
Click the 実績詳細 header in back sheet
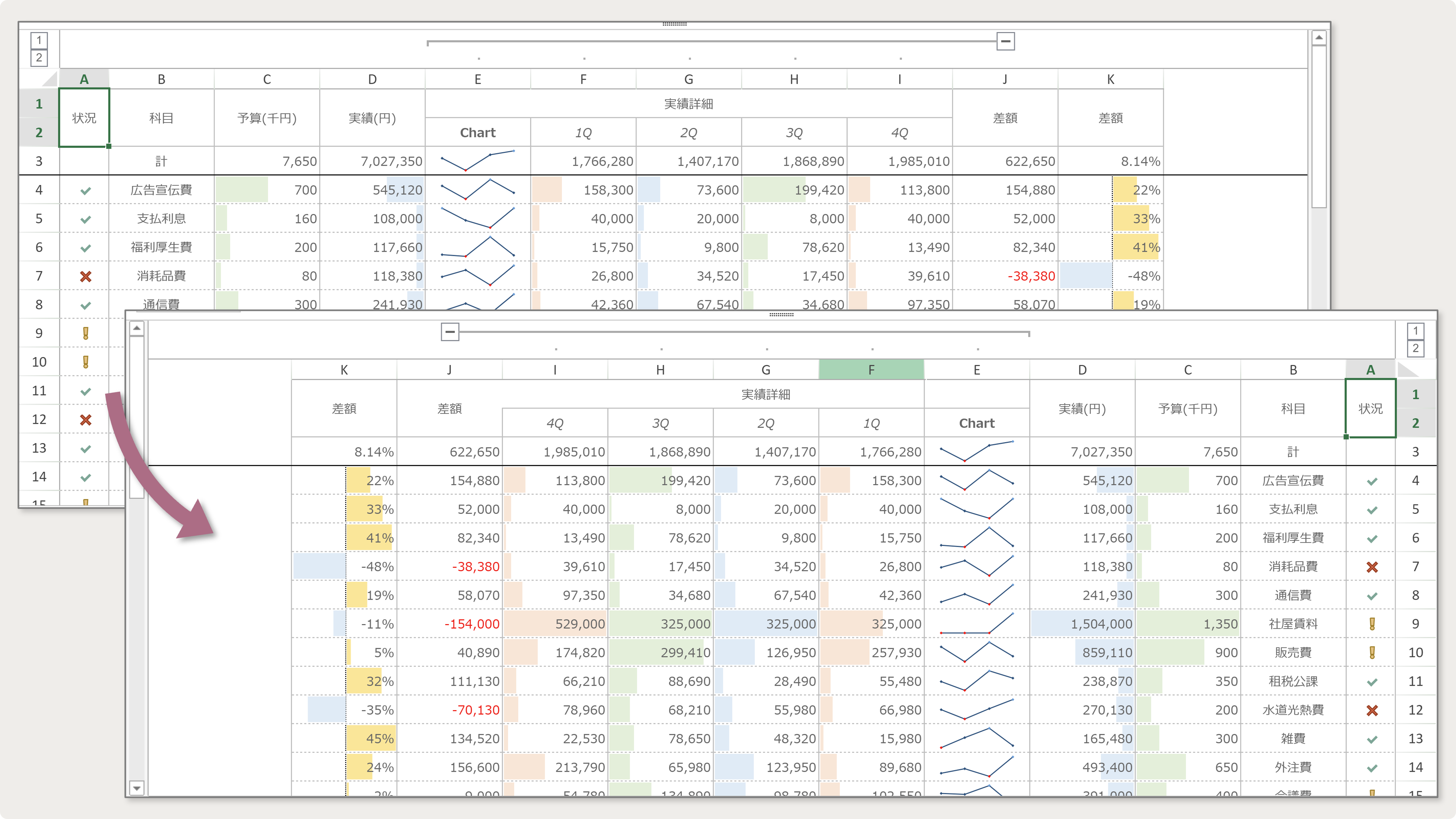click(688, 104)
